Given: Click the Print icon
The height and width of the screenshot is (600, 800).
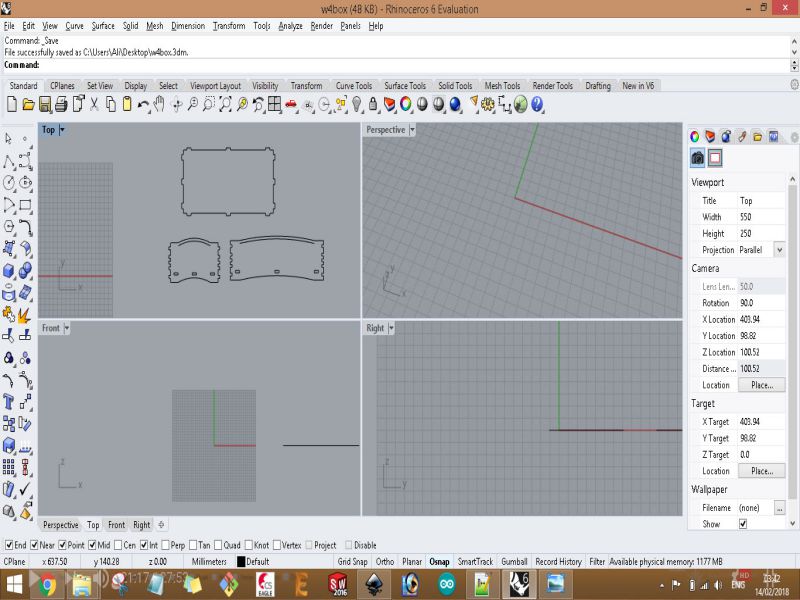Looking at the screenshot, I should point(61,105).
